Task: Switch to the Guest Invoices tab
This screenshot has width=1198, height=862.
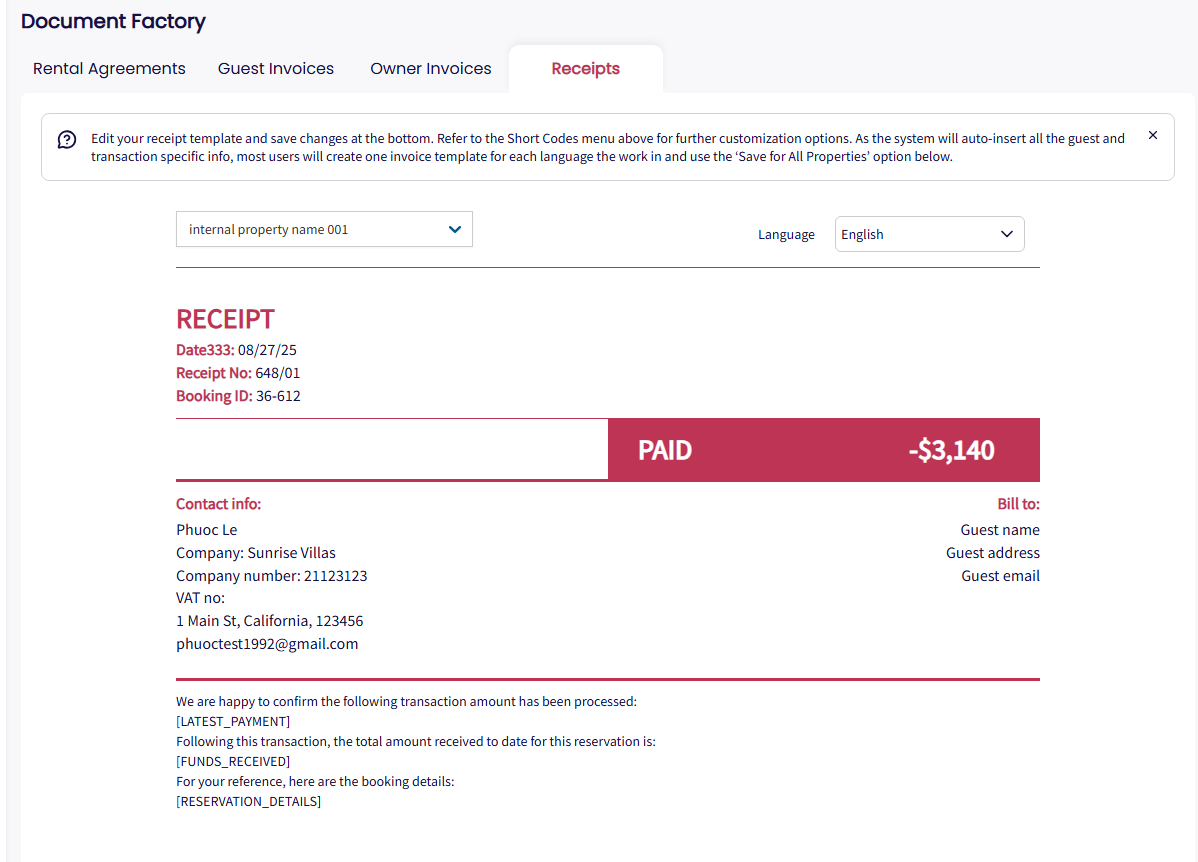Action: point(276,69)
